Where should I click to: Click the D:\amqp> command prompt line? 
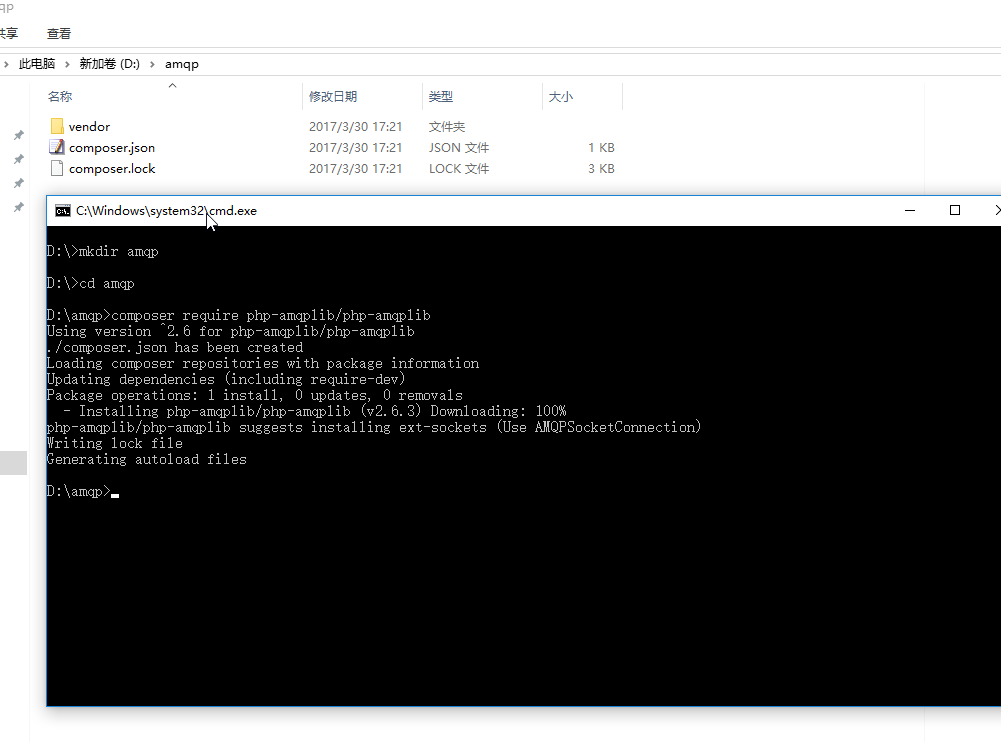point(82,491)
